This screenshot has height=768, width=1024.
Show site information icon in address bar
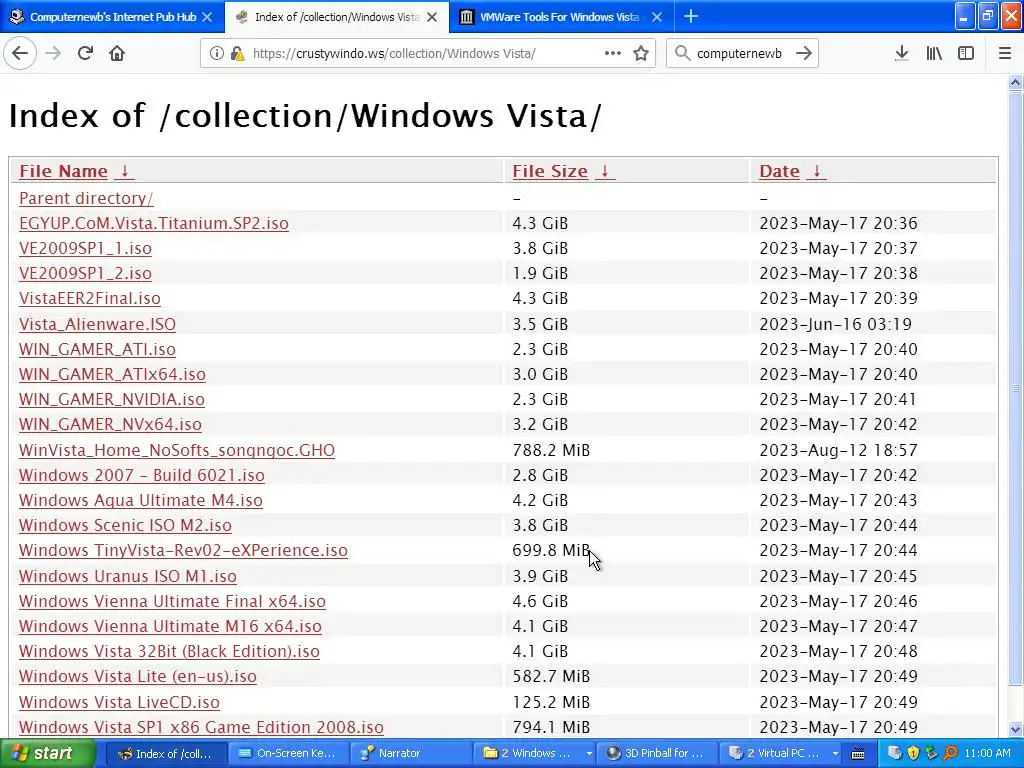217,53
